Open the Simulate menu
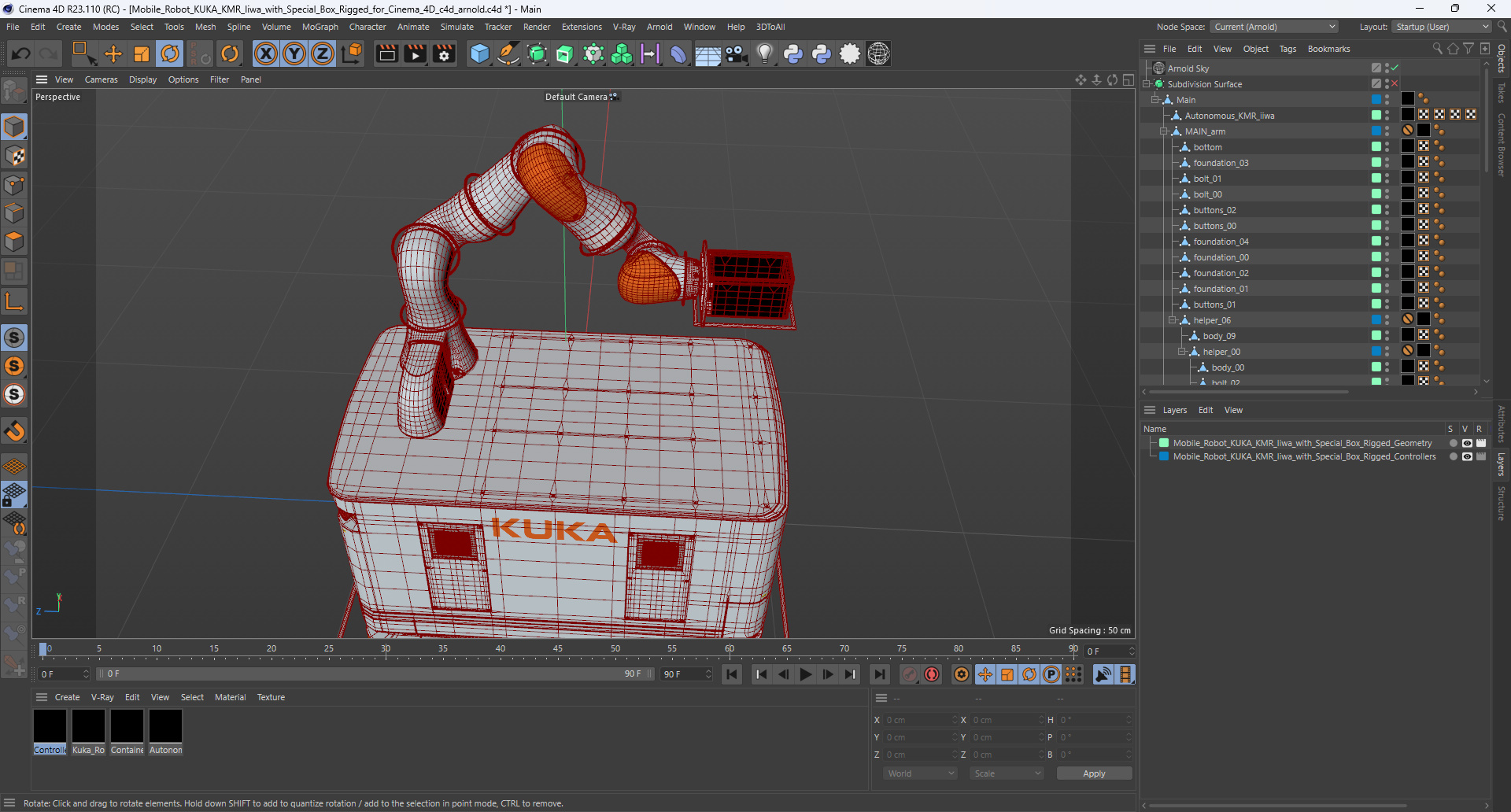This screenshot has width=1511, height=812. tap(456, 27)
